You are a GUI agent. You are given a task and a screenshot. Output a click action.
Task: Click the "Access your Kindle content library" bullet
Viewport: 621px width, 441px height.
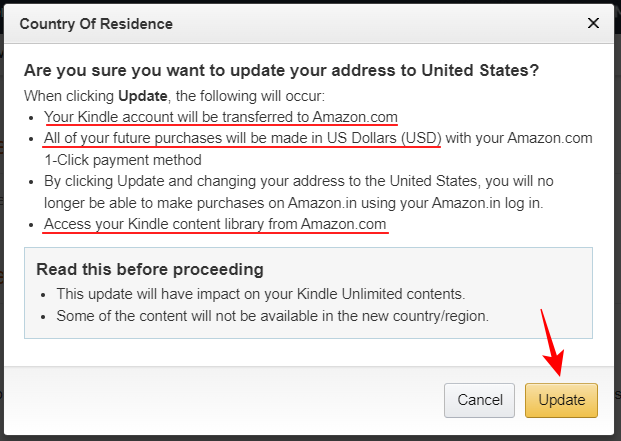coord(214,225)
